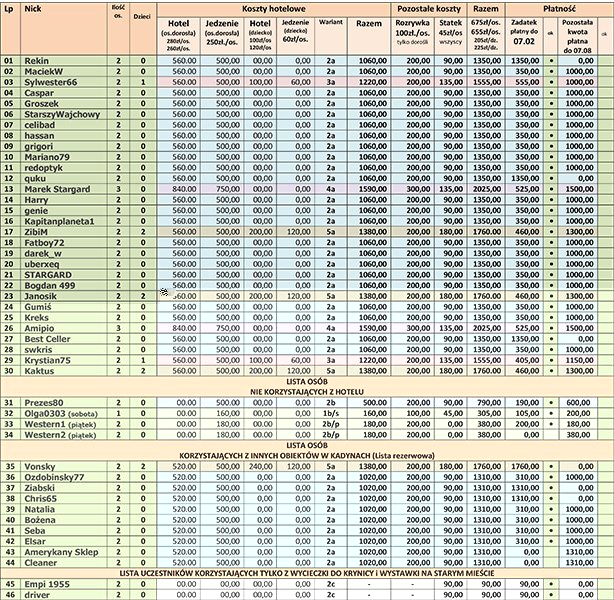This screenshot has height=600, width=614.
Task: Click the "Dzieci" column header
Action: click(143, 17)
